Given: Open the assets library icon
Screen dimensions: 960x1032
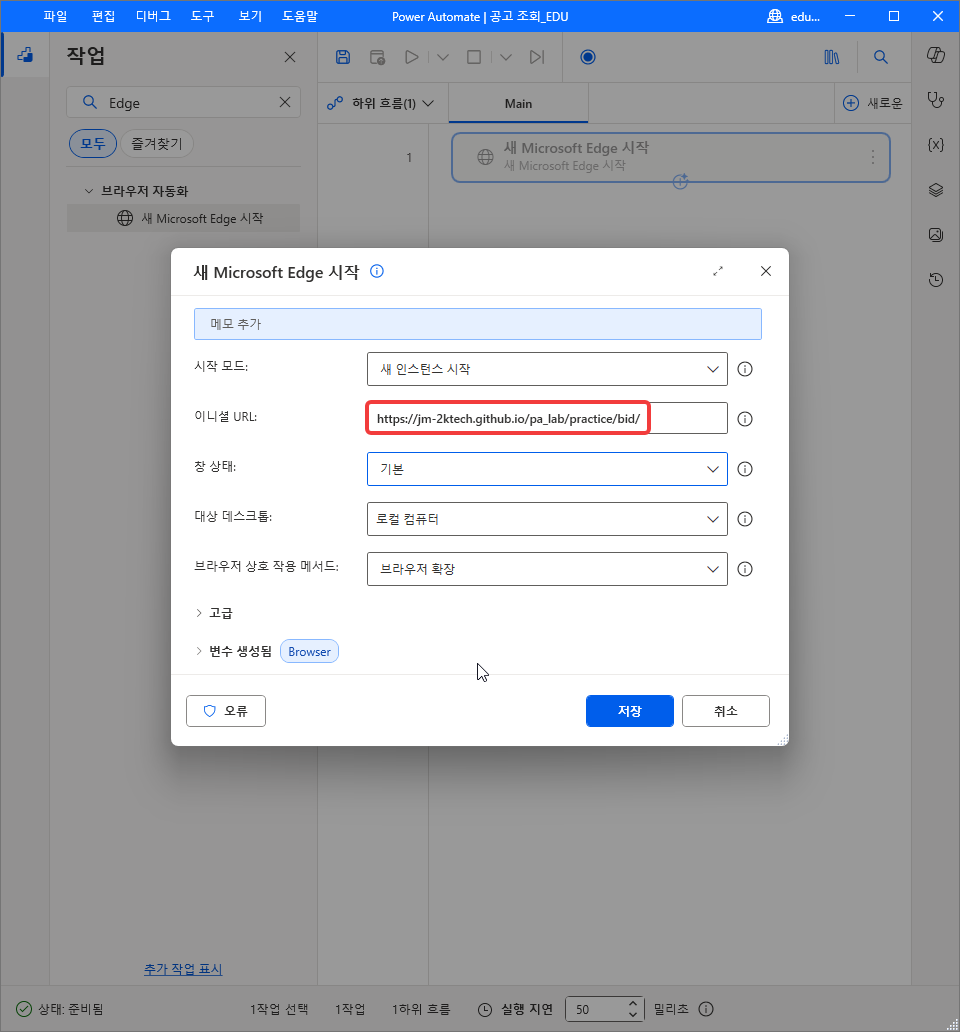Looking at the screenshot, I should pyautogui.click(x=832, y=57).
